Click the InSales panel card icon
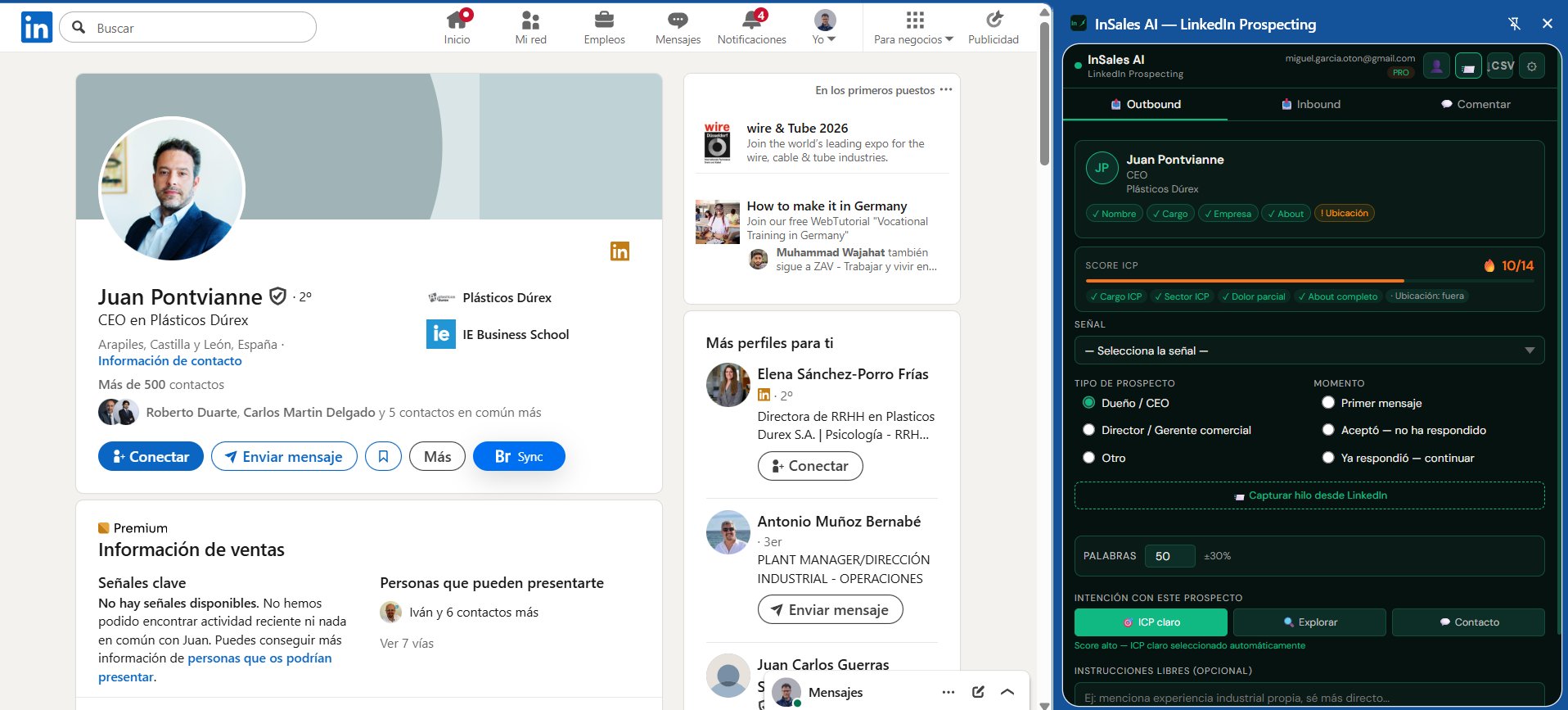Screen dimensions: 1568x710 1468,66
